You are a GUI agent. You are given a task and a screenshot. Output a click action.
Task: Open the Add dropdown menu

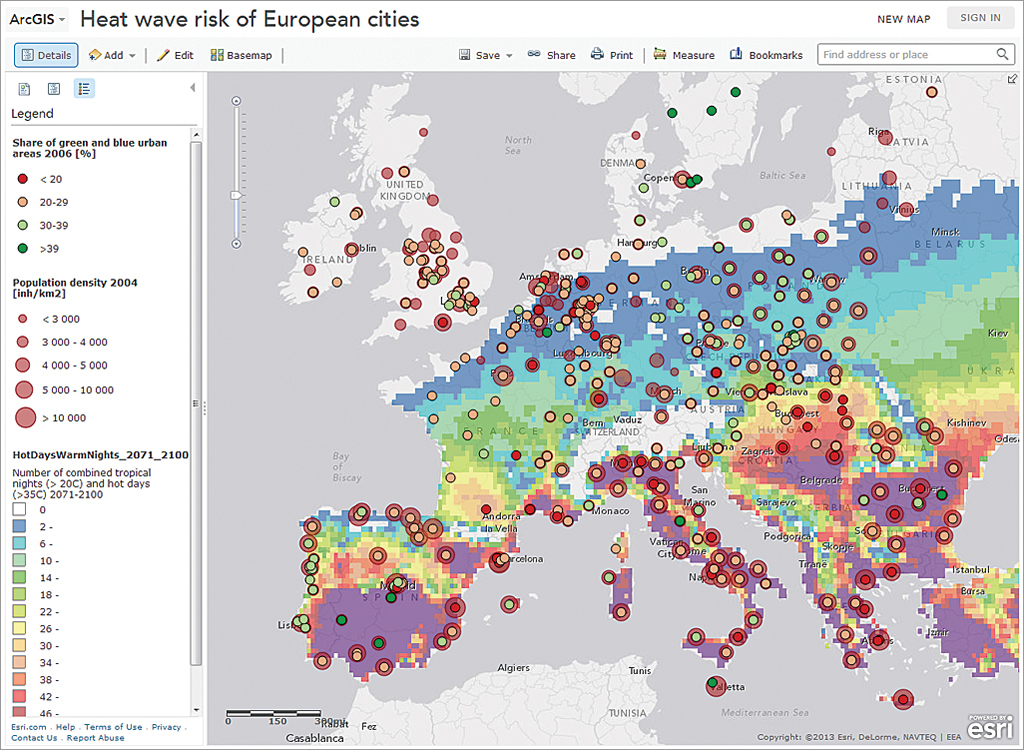112,56
